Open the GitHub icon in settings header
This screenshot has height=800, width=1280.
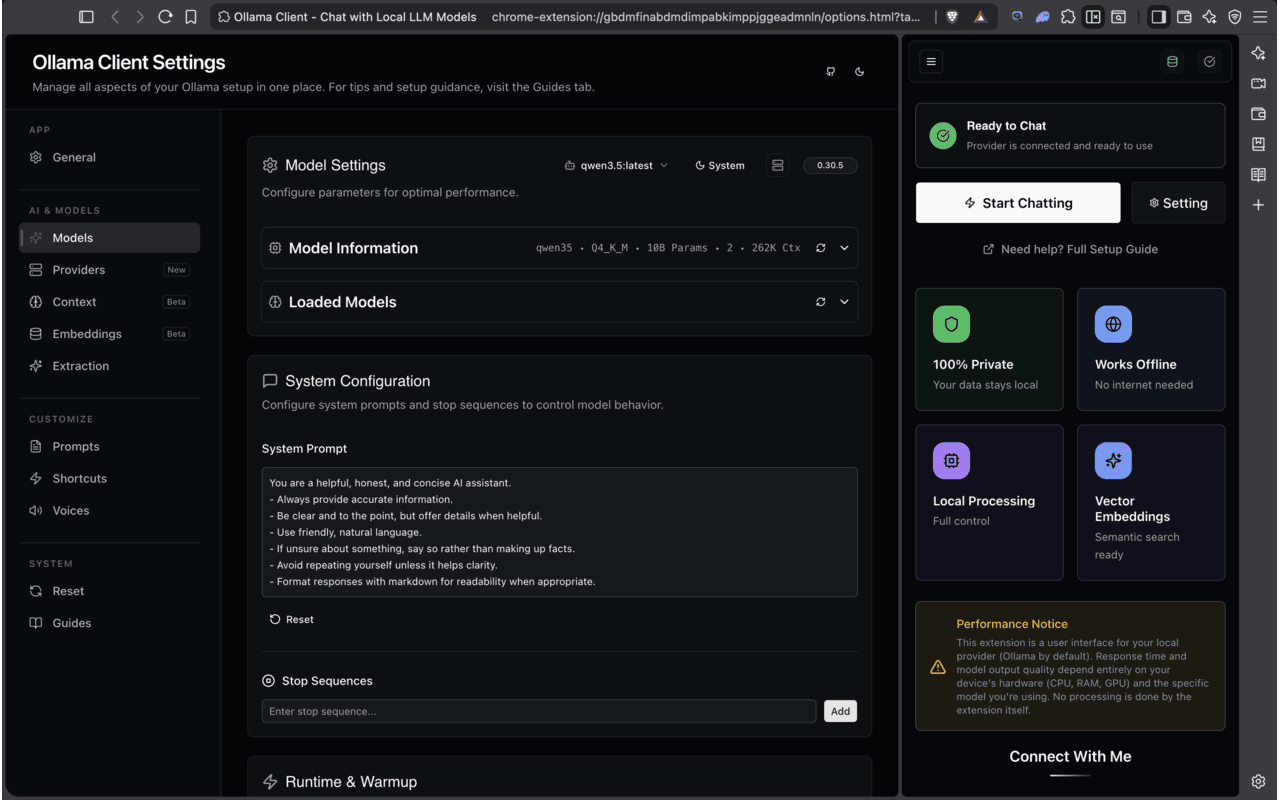click(x=830, y=72)
